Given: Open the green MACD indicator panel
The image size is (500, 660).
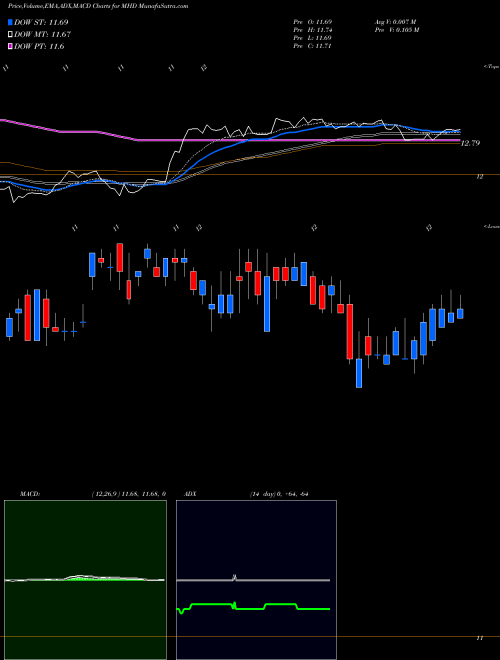Looking at the screenshot, I should pyautogui.click(x=85, y=580).
